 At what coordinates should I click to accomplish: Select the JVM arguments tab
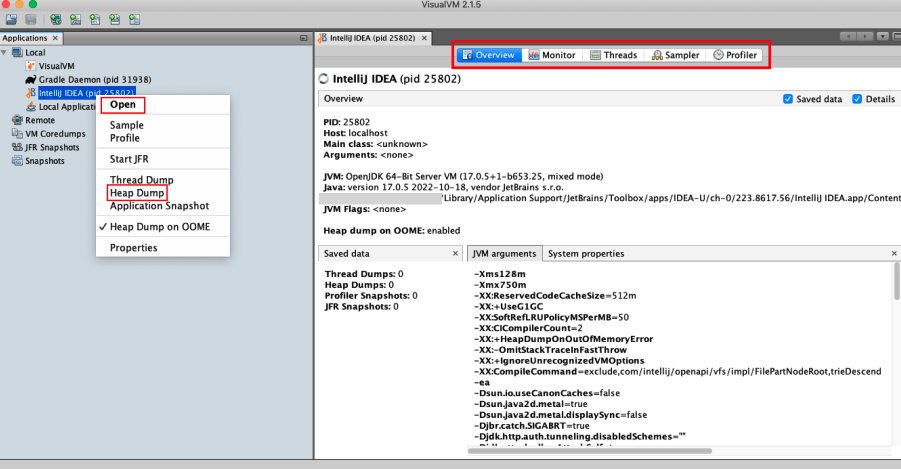tap(505, 253)
